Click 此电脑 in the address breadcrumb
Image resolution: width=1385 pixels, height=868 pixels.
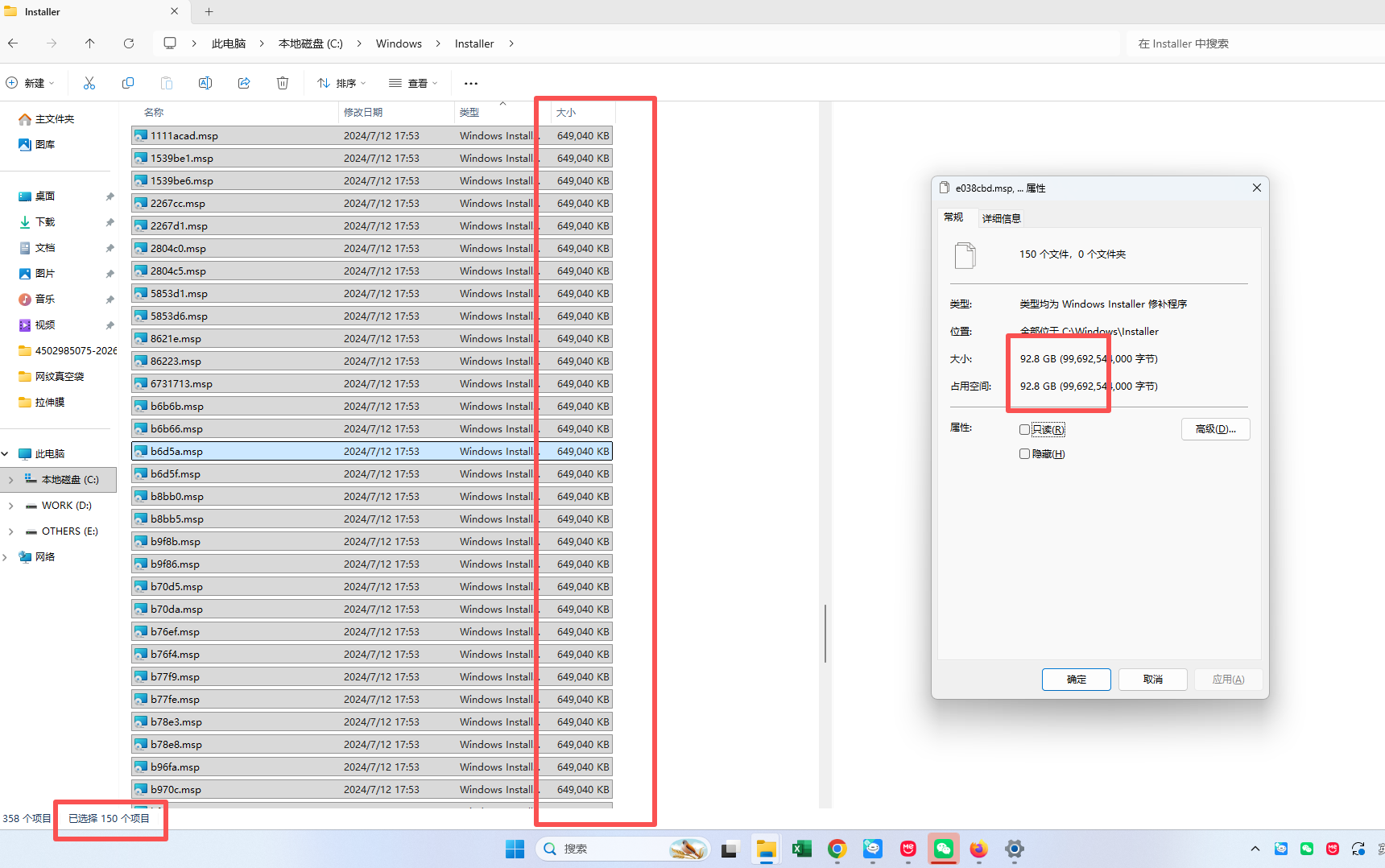pos(229,43)
